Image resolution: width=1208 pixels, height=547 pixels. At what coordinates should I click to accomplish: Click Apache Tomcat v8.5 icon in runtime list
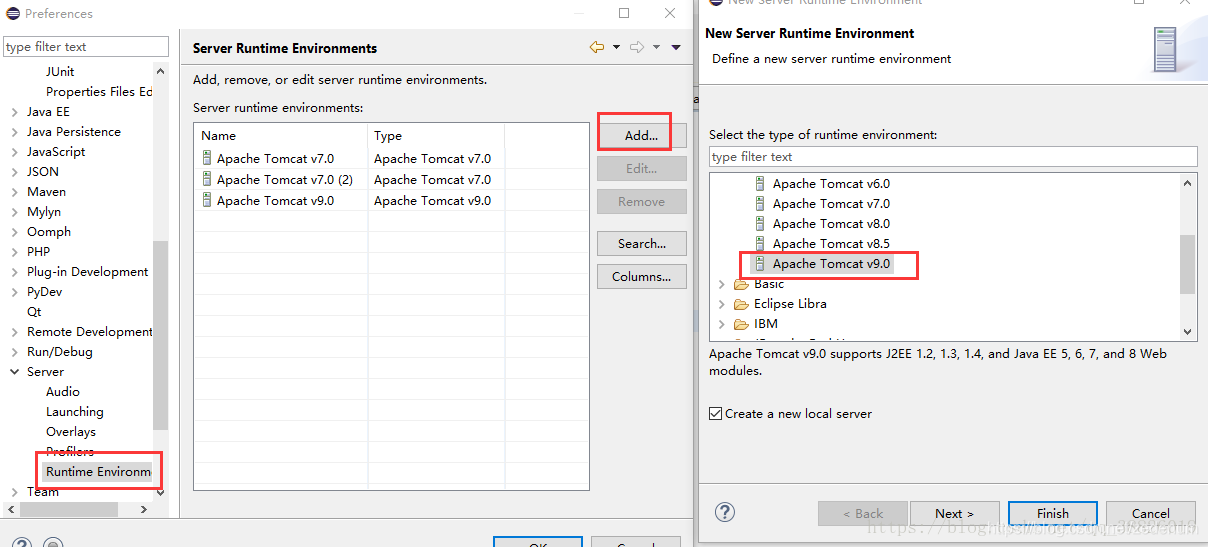click(760, 243)
